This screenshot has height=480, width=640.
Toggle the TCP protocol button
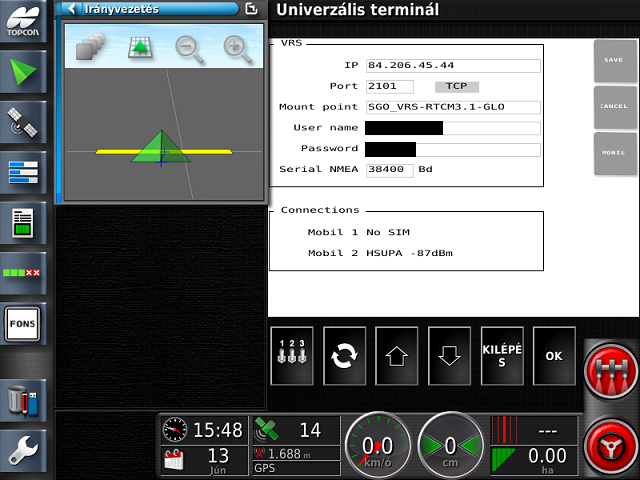[x=456, y=86]
